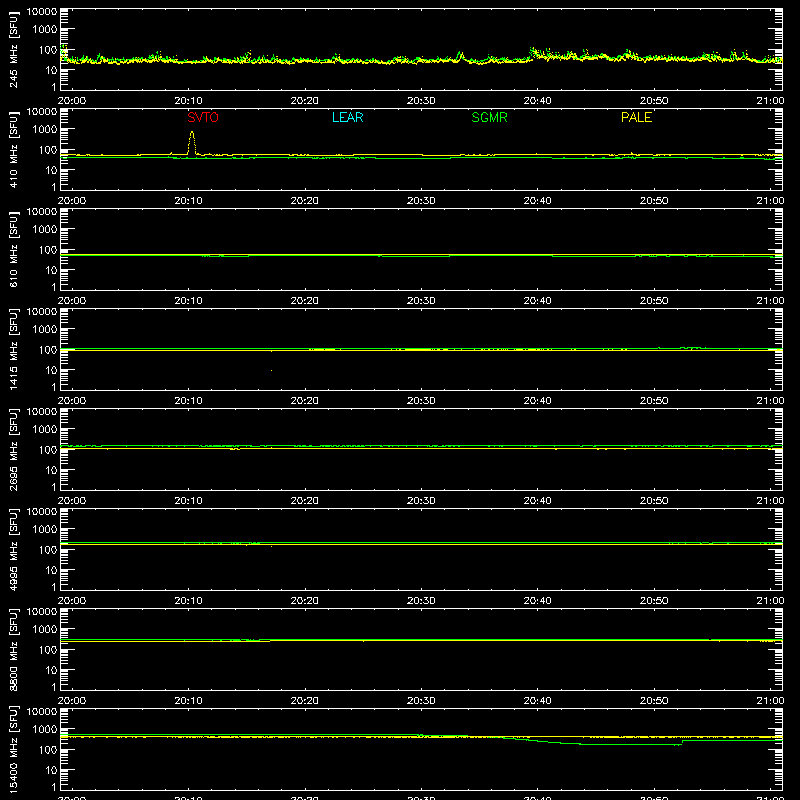
Task: Select the 20:30 time label under 1415 MHz plot
Action: click(421, 401)
